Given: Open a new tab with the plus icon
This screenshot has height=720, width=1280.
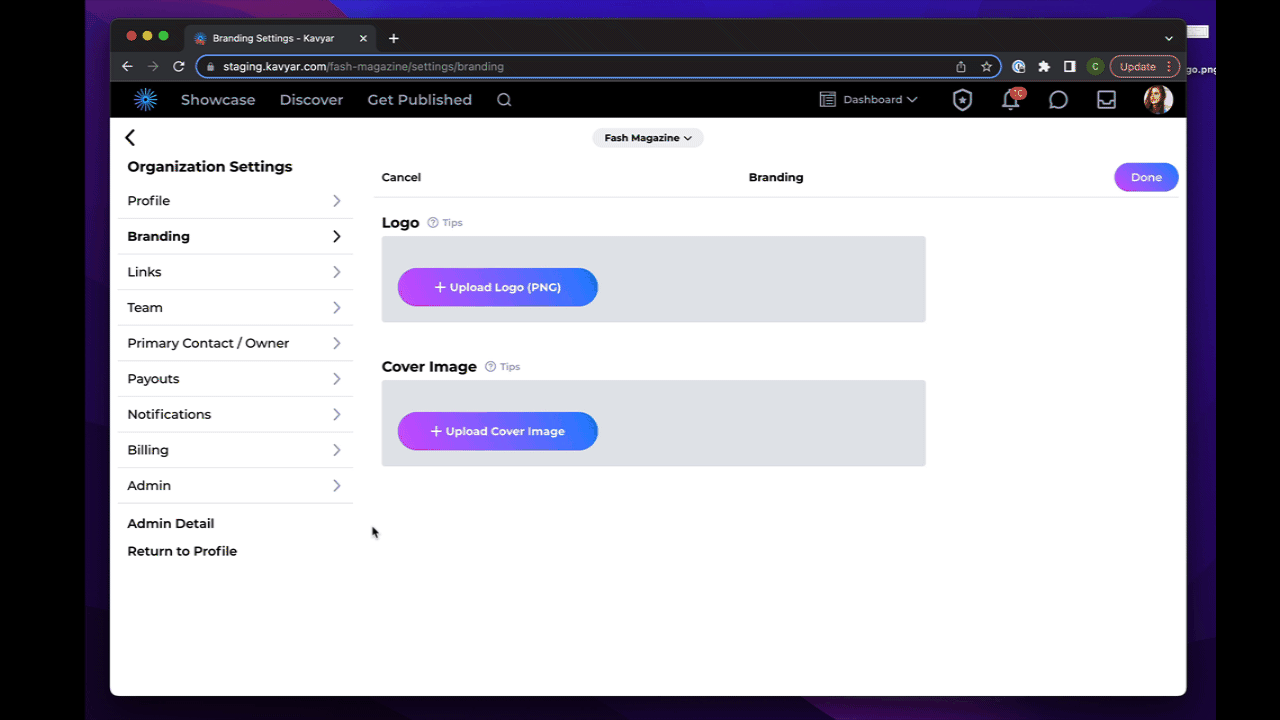Looking at the screenshot, I should (394, 38).
